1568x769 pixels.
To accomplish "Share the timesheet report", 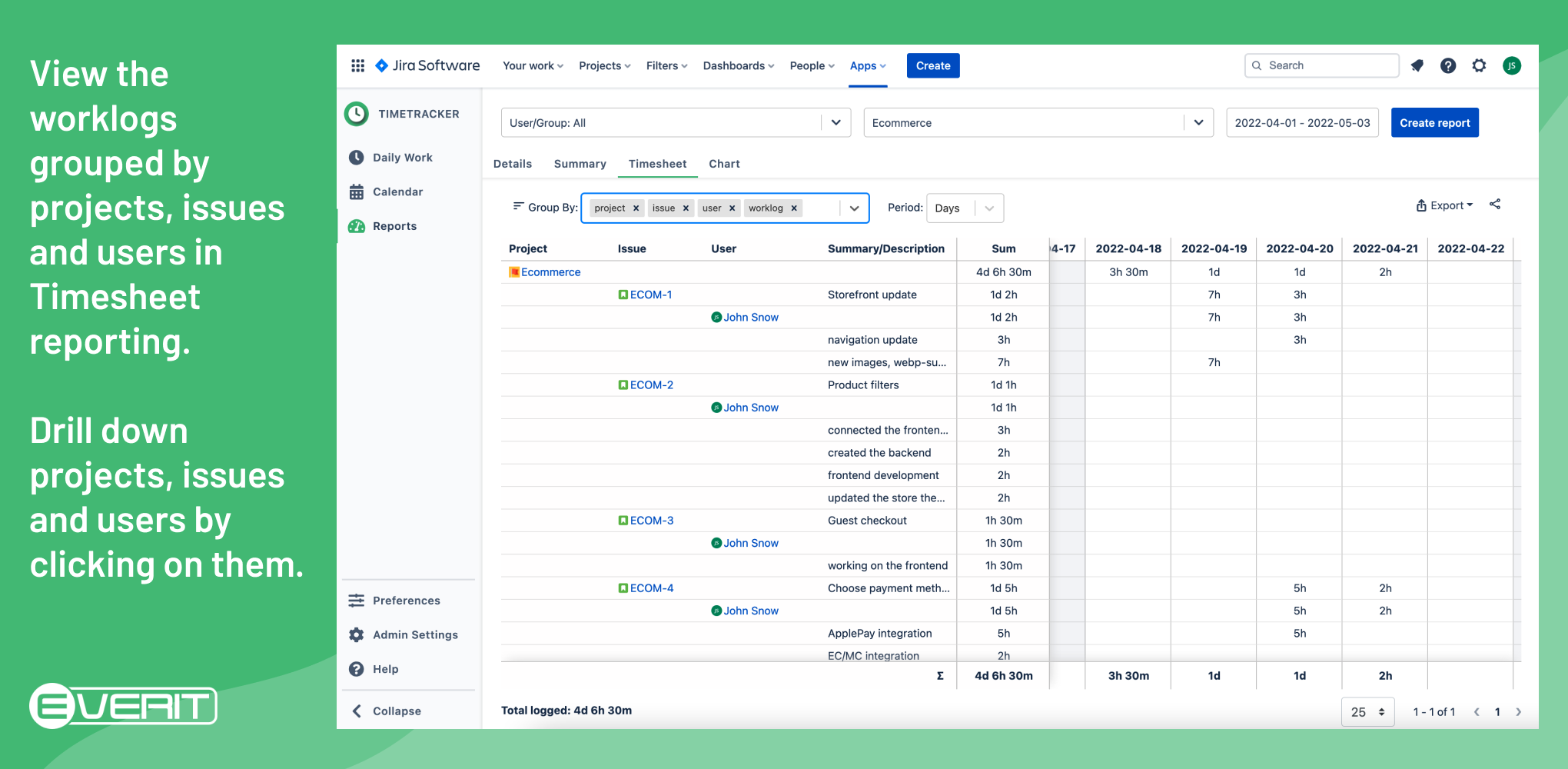I will pos(1496,205).
